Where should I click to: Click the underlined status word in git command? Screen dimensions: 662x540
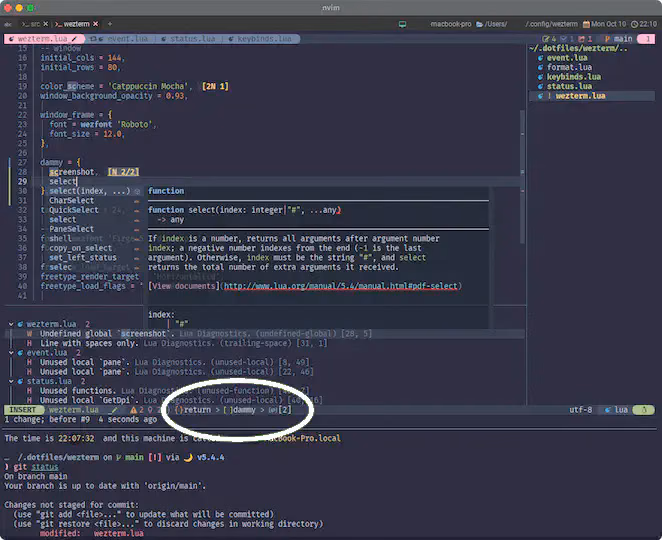coord(45,467)
